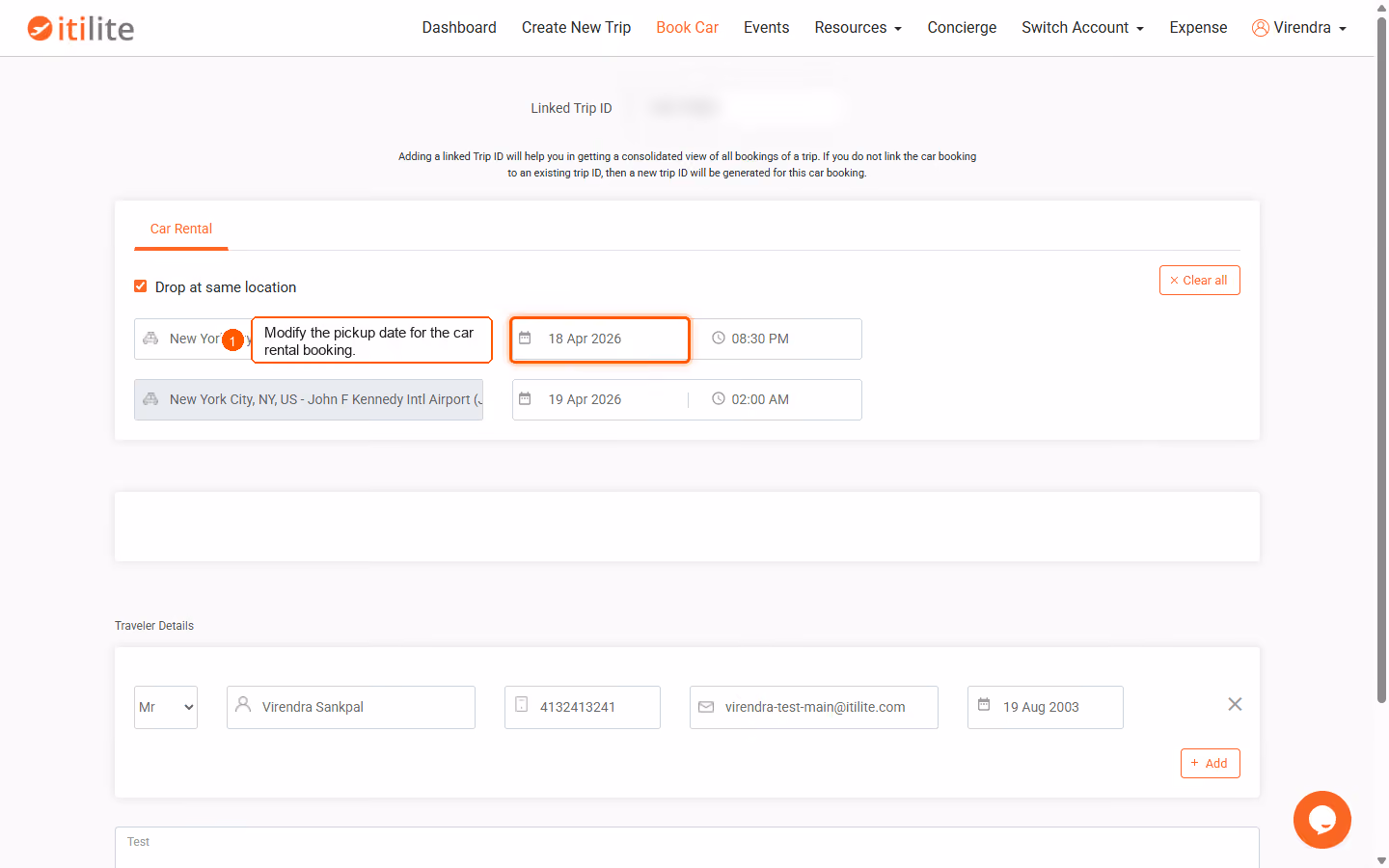Open Concierge page

pyautogui.click(x=962, y=28)
